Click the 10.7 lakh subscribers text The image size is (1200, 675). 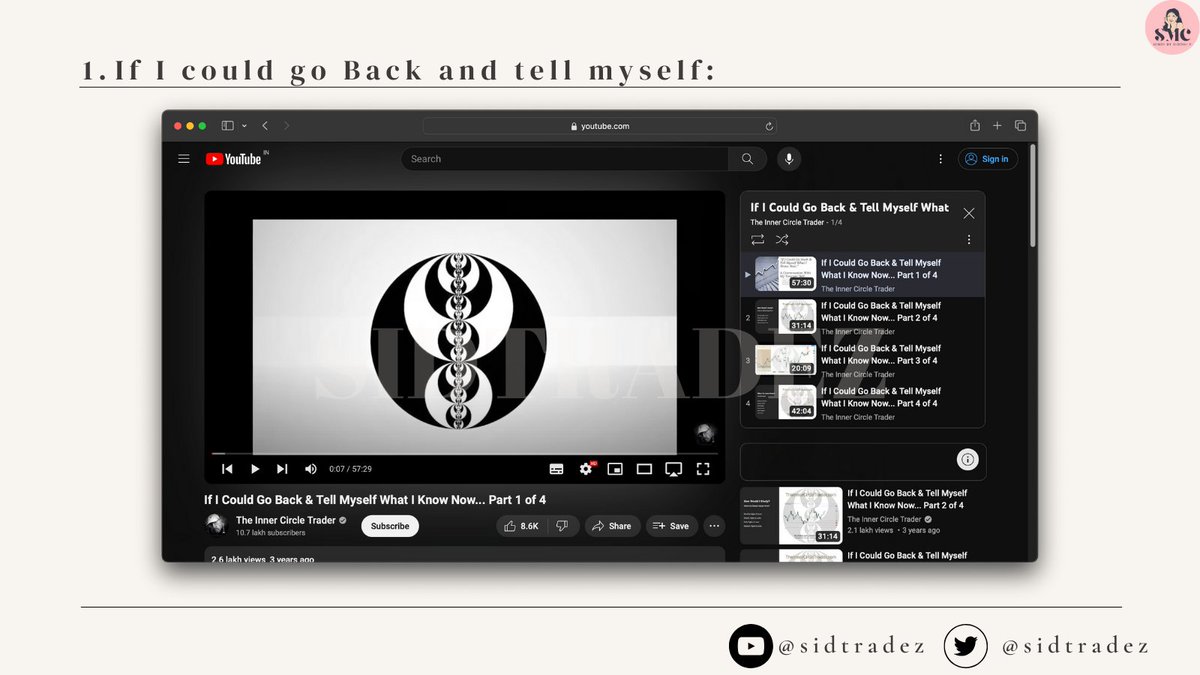269,532
